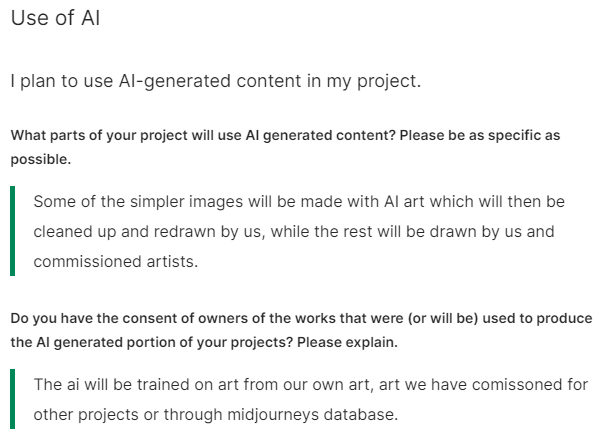Click the 'Use of AI' heading

click(55, 20)
